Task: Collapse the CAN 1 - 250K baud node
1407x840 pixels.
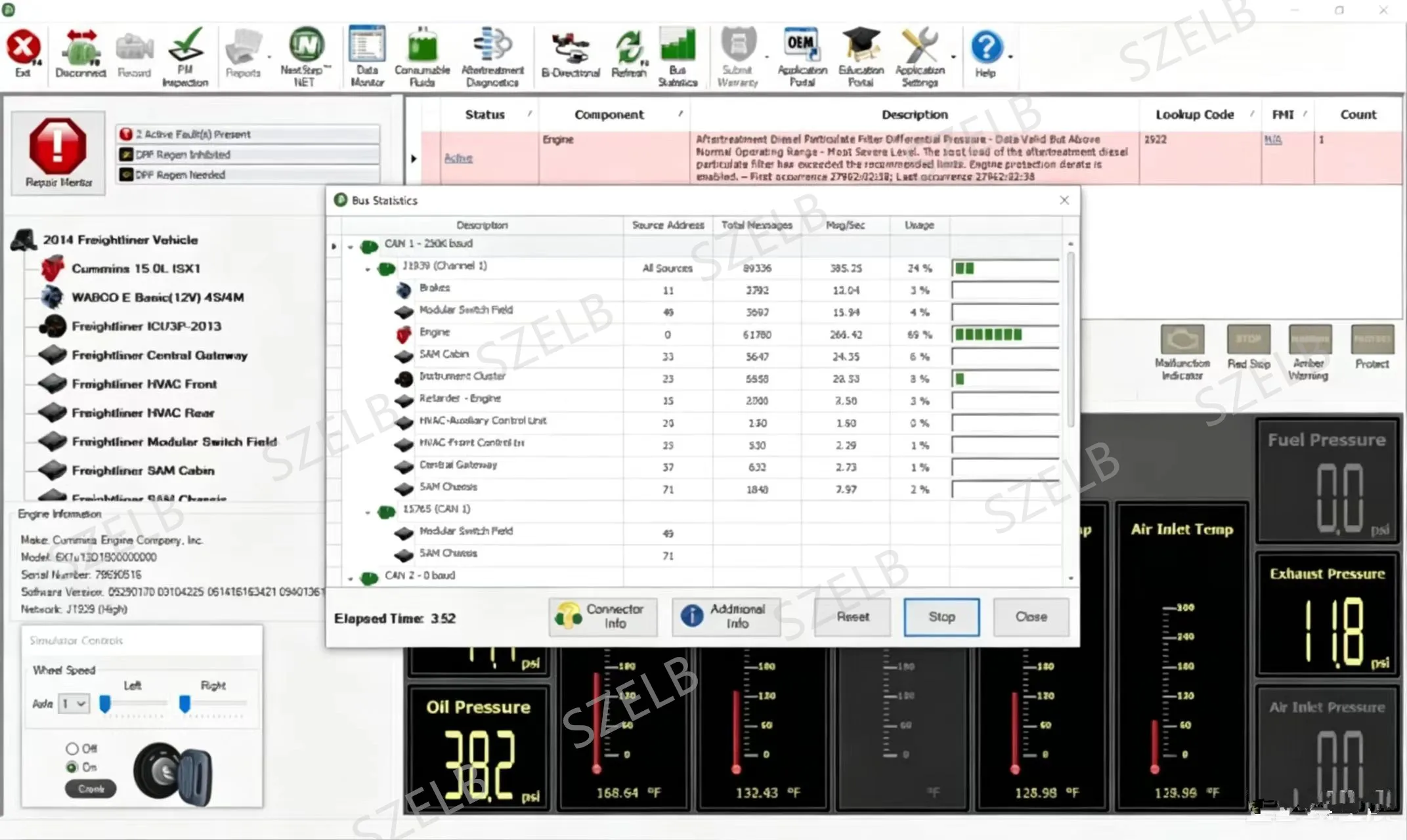Action: 351,247
